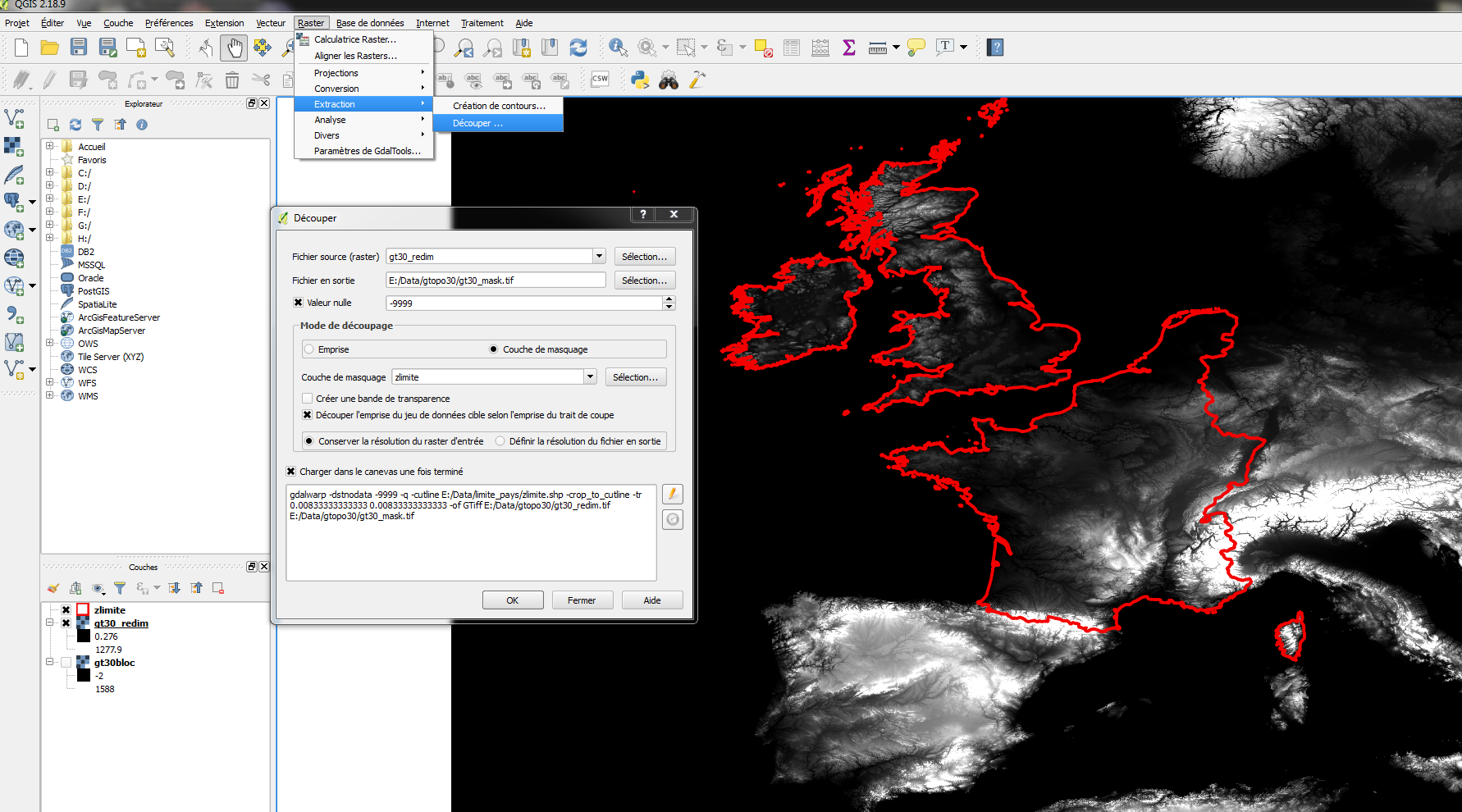The height and width of the screenshot is (812, 1462).
Task: Open the Help contents icon
Action: (995, 48)
